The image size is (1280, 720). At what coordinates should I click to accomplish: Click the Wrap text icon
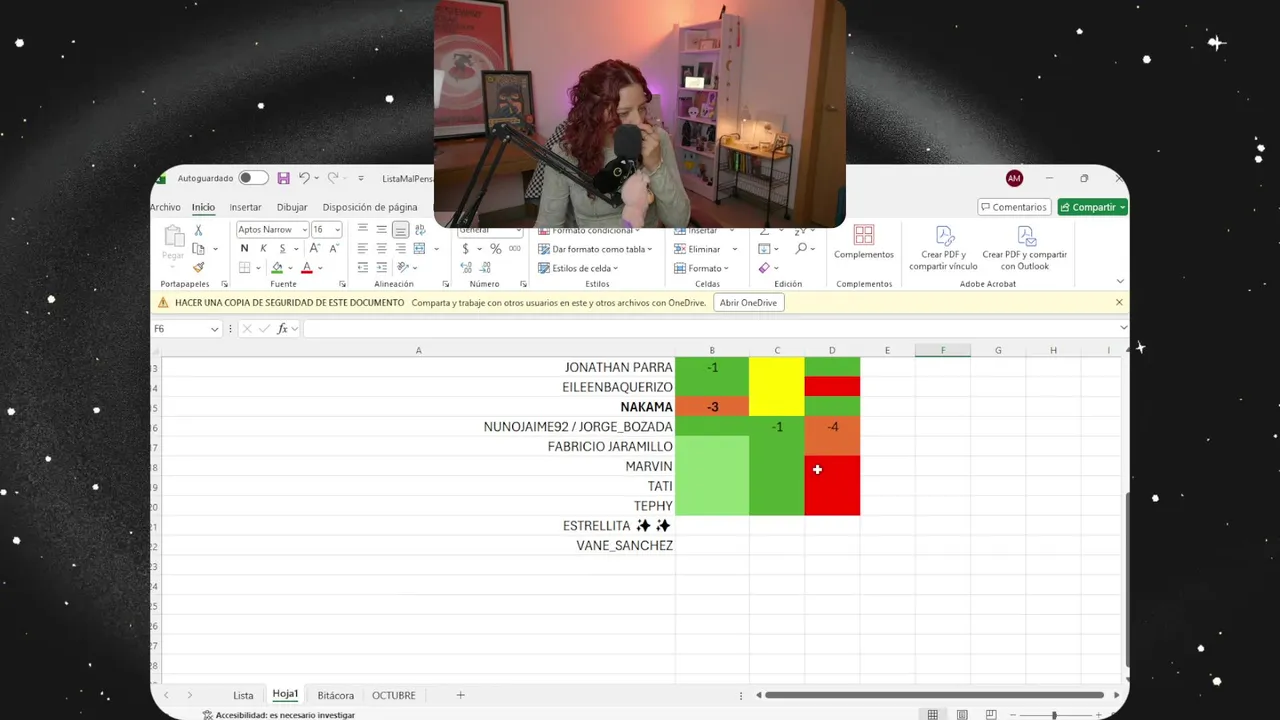tap(420, 230)
